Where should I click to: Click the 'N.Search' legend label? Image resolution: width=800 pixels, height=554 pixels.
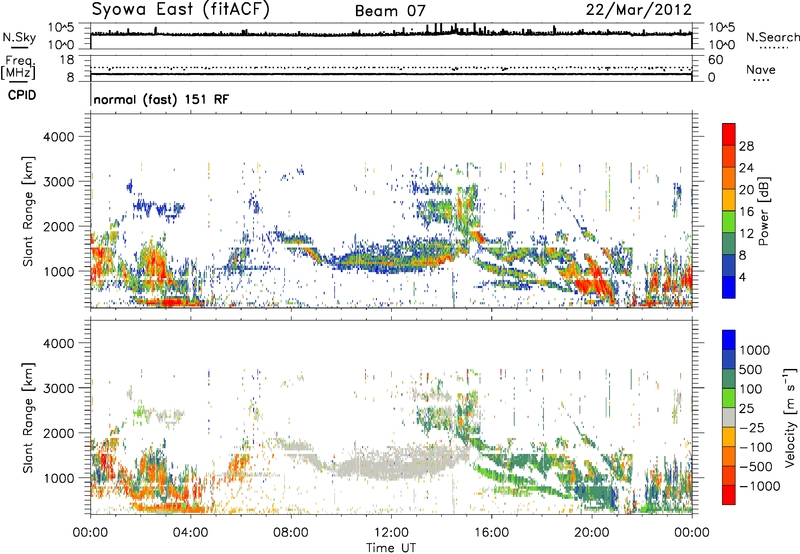pos(773,37)
